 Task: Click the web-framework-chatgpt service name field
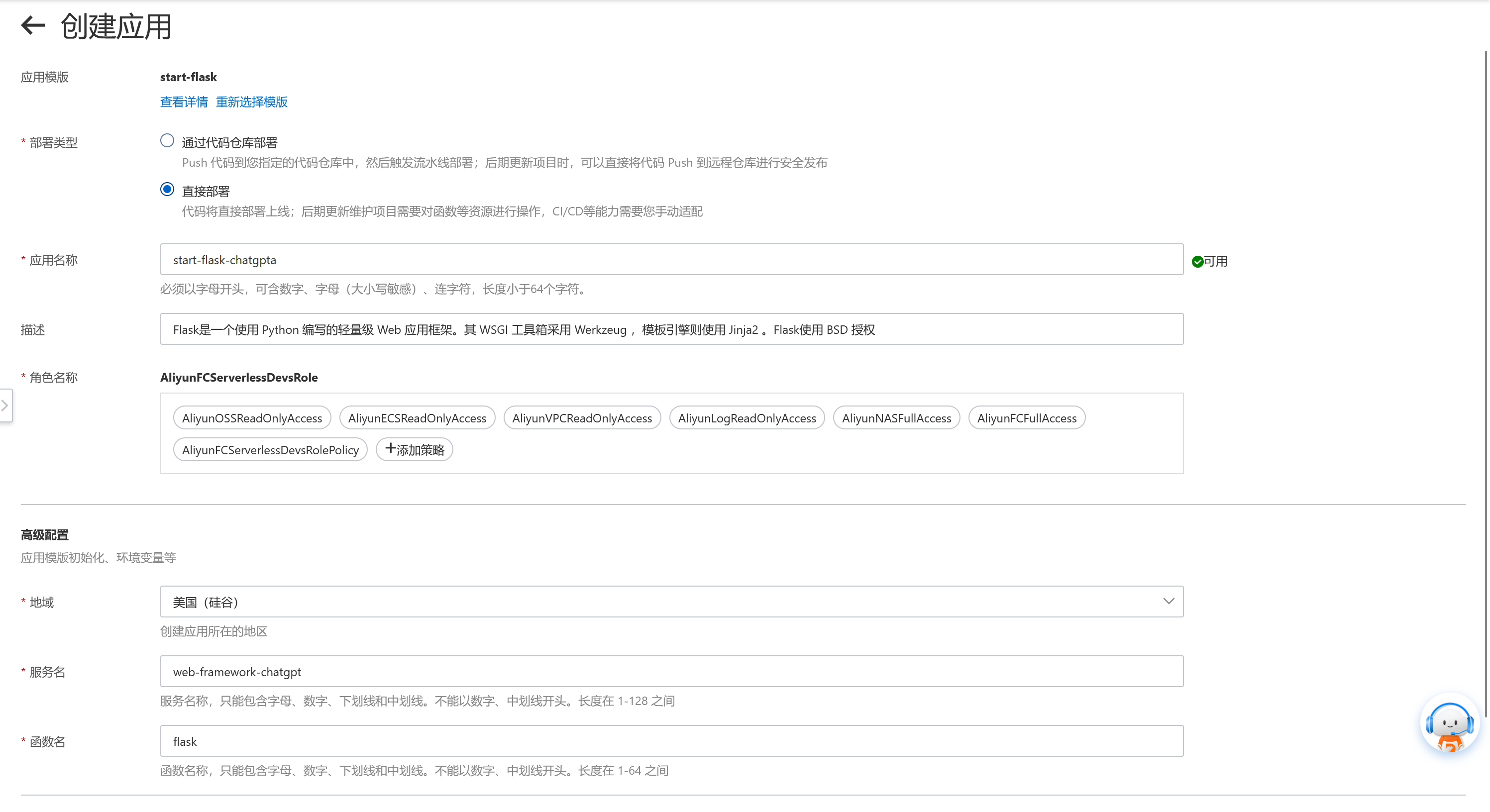click(x=671, y=672)
